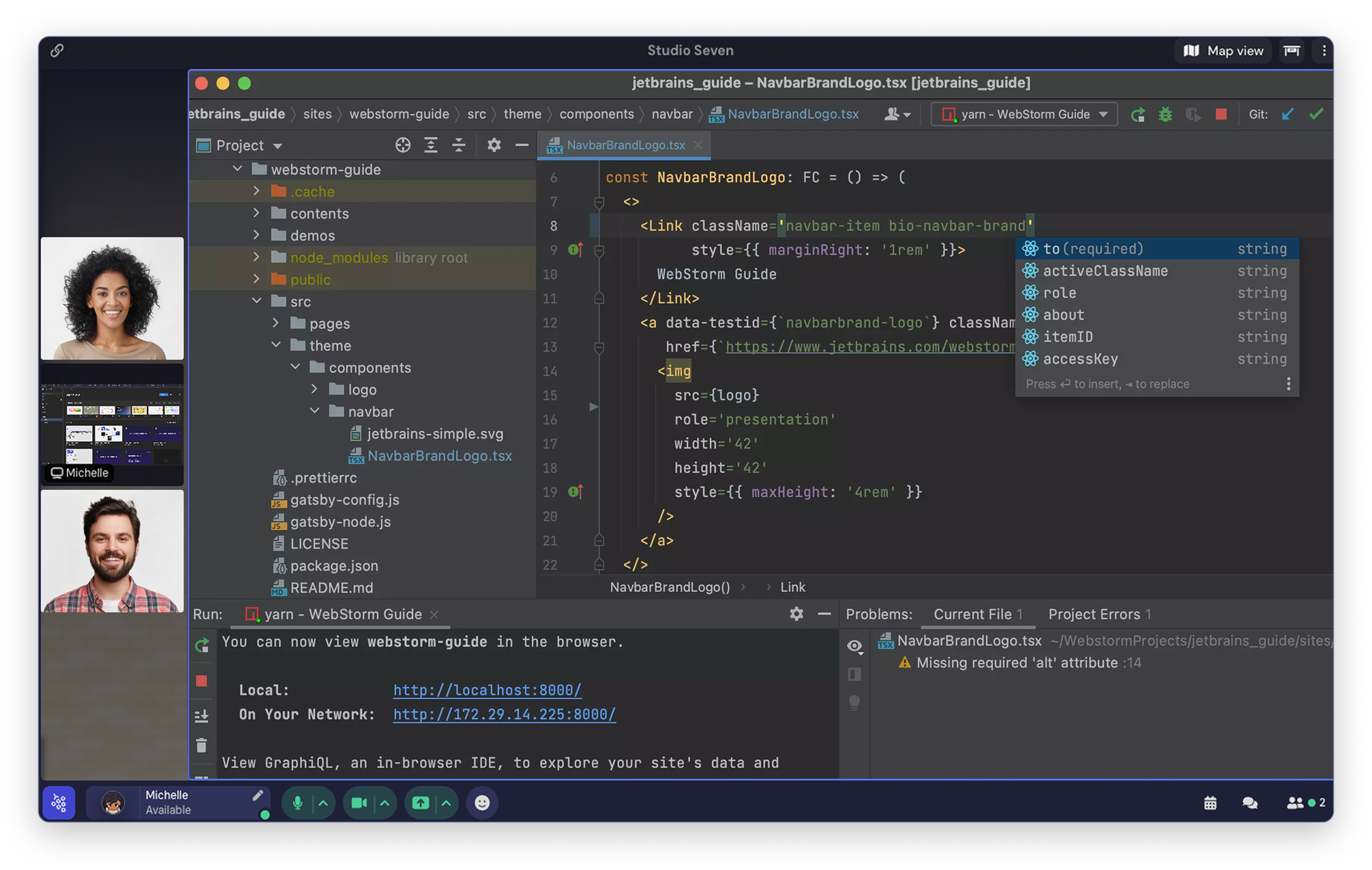Select package.json file

334,566
